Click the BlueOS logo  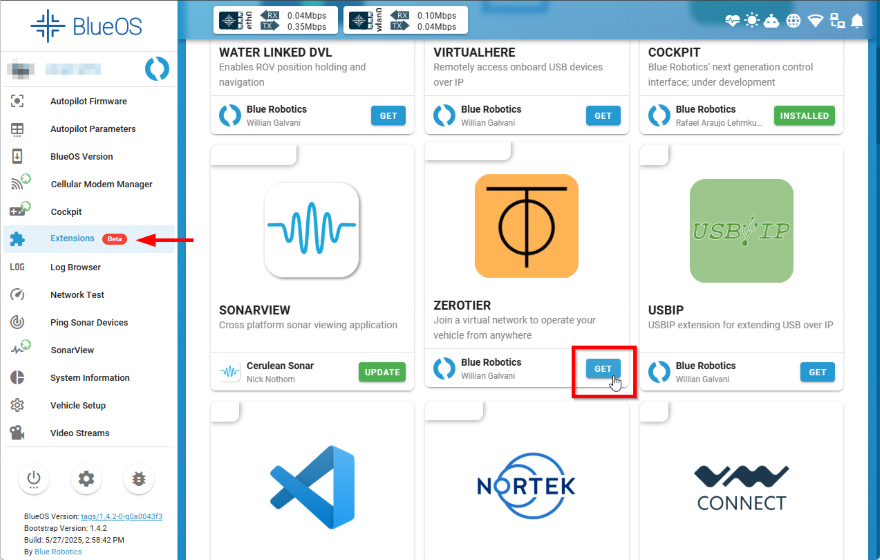point(87,26)
